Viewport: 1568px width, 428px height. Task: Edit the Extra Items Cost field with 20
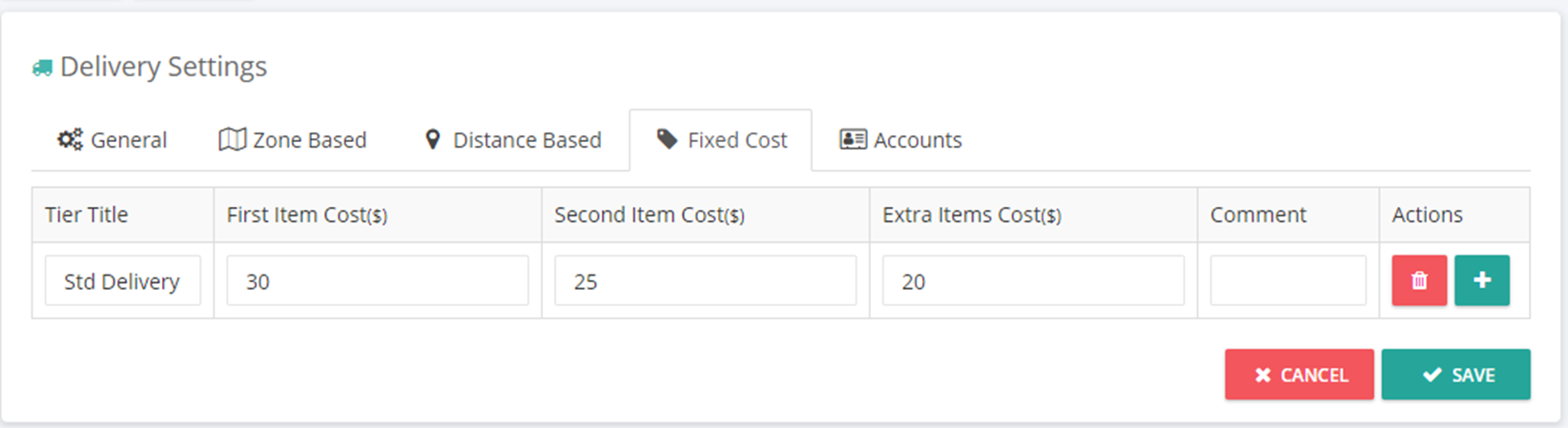[x=1034, y=280]
